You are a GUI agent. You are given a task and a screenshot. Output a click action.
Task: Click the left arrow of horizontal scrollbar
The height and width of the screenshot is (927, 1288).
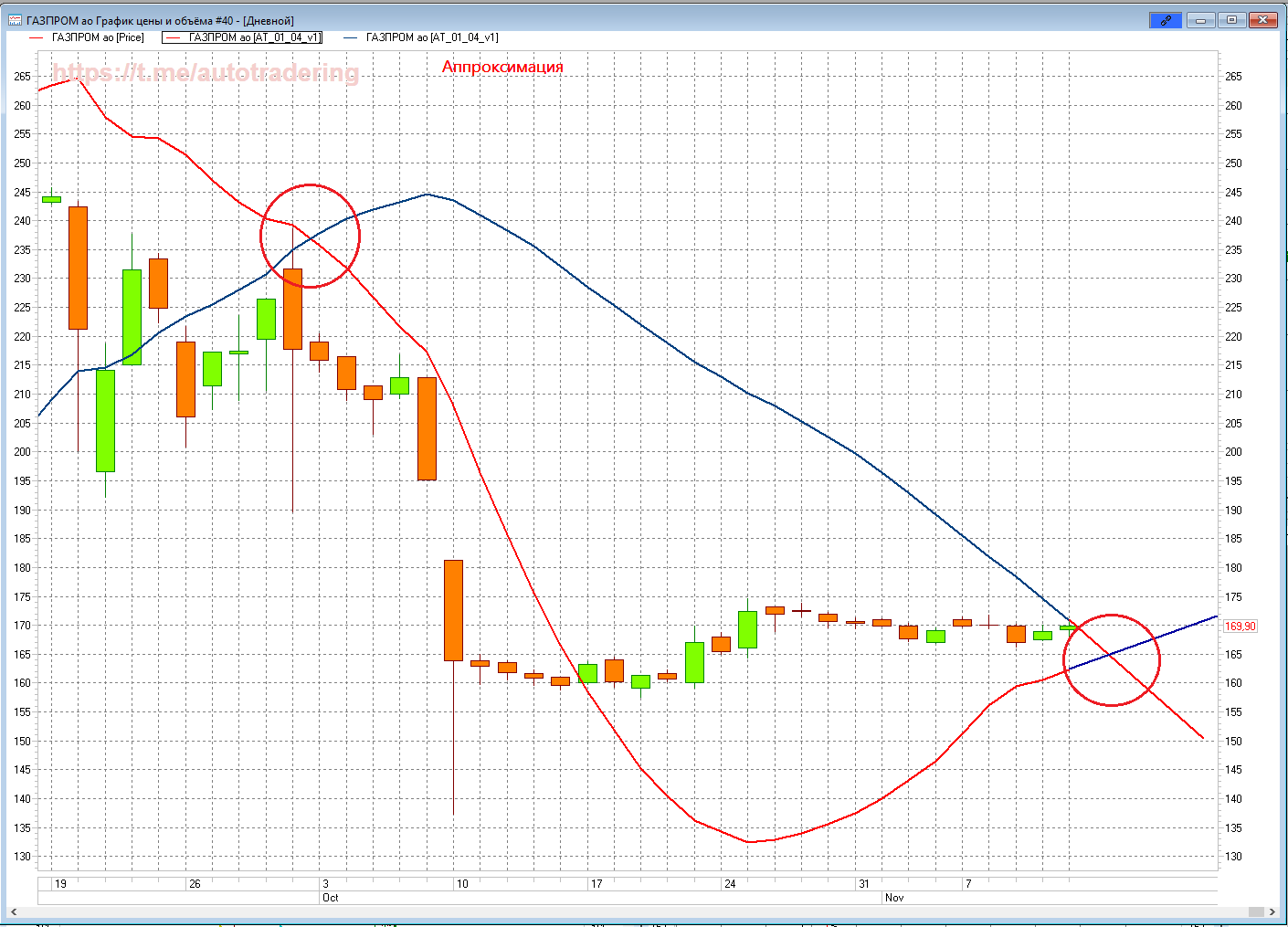[14, 911]
